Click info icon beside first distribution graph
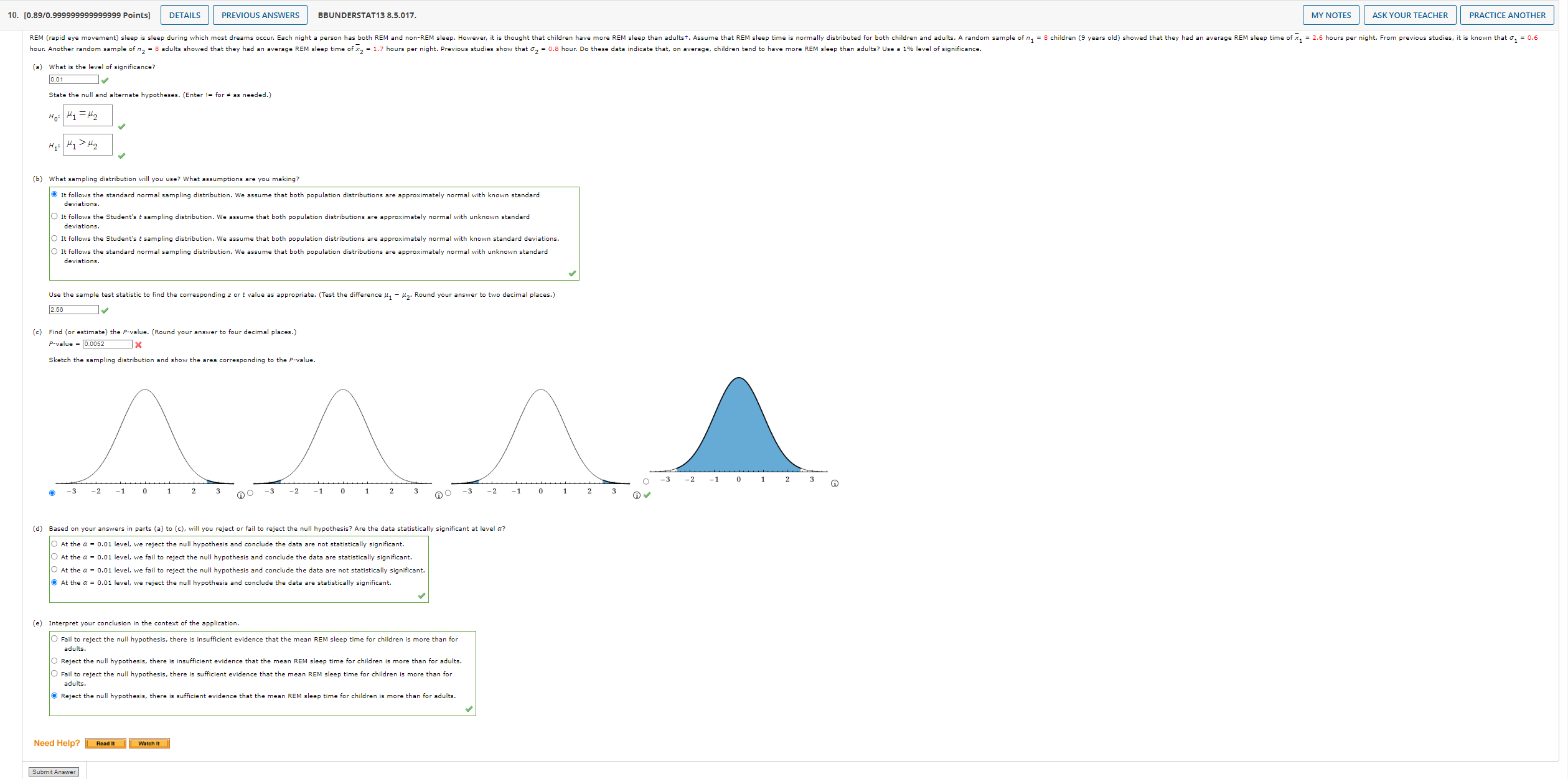Viewport: 1568px width, 779px height. pos(240,497)
